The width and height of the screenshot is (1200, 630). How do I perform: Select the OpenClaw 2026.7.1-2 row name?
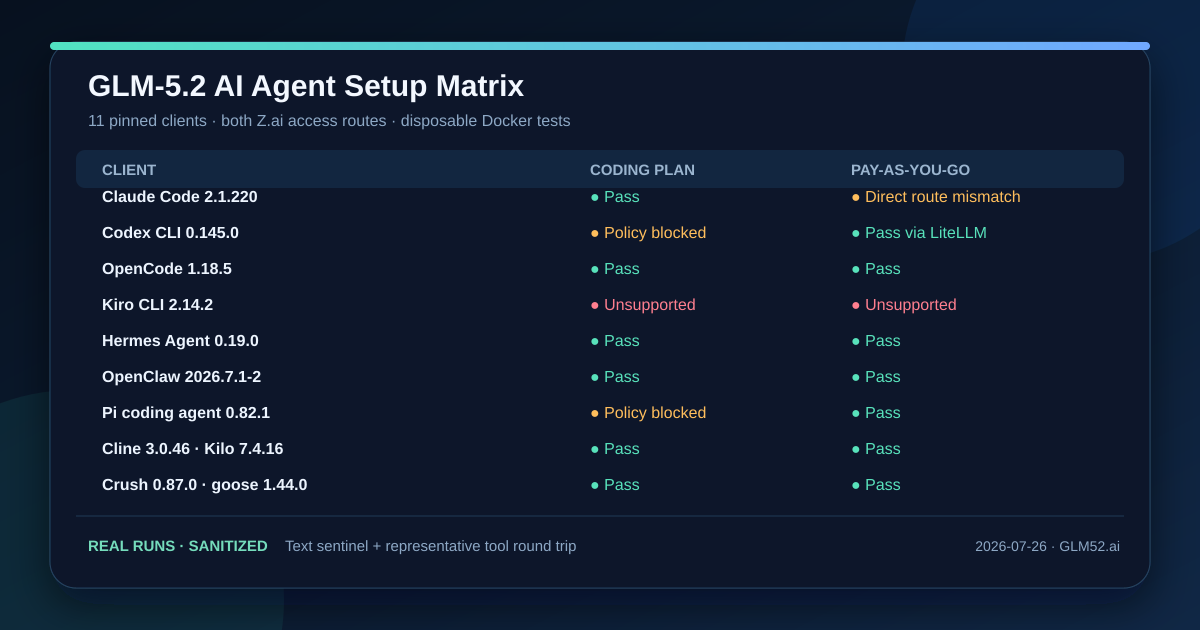coord(181,377)
